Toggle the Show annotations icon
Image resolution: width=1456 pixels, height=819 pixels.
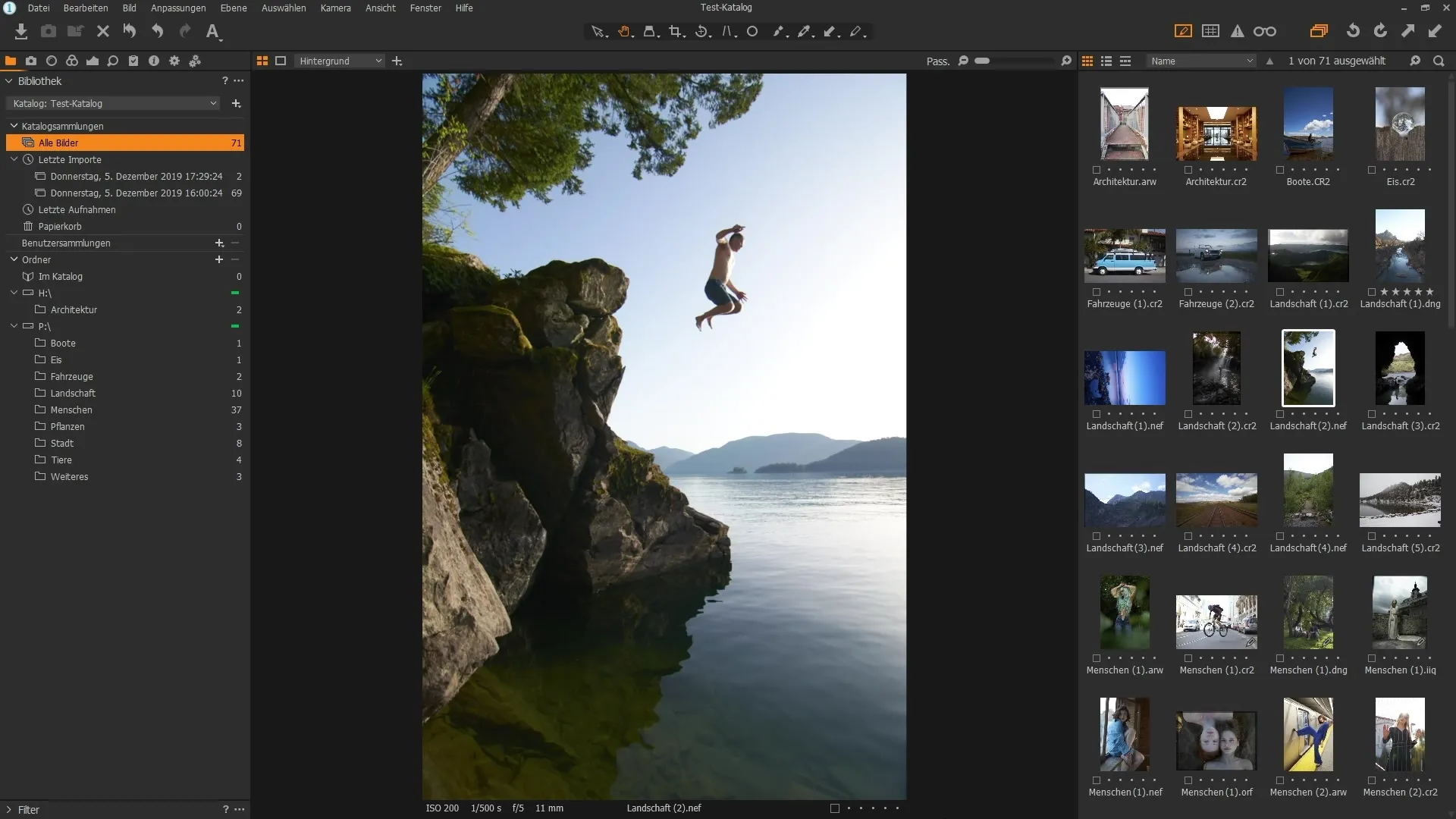(1183, 31)
